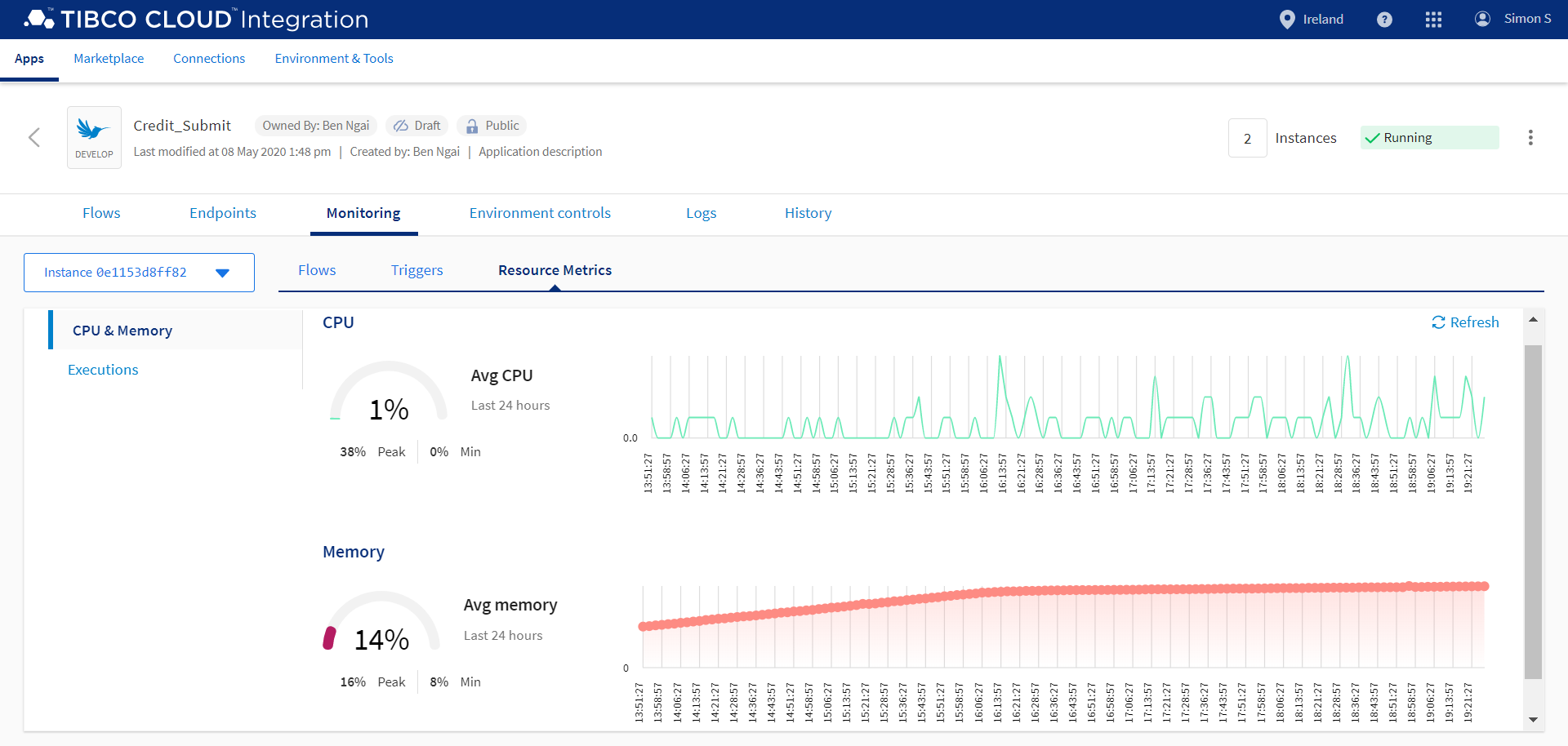Screen dimensions: 1568x746
Task: Open the Marketplace navigation link
Action: pos(109,59)
